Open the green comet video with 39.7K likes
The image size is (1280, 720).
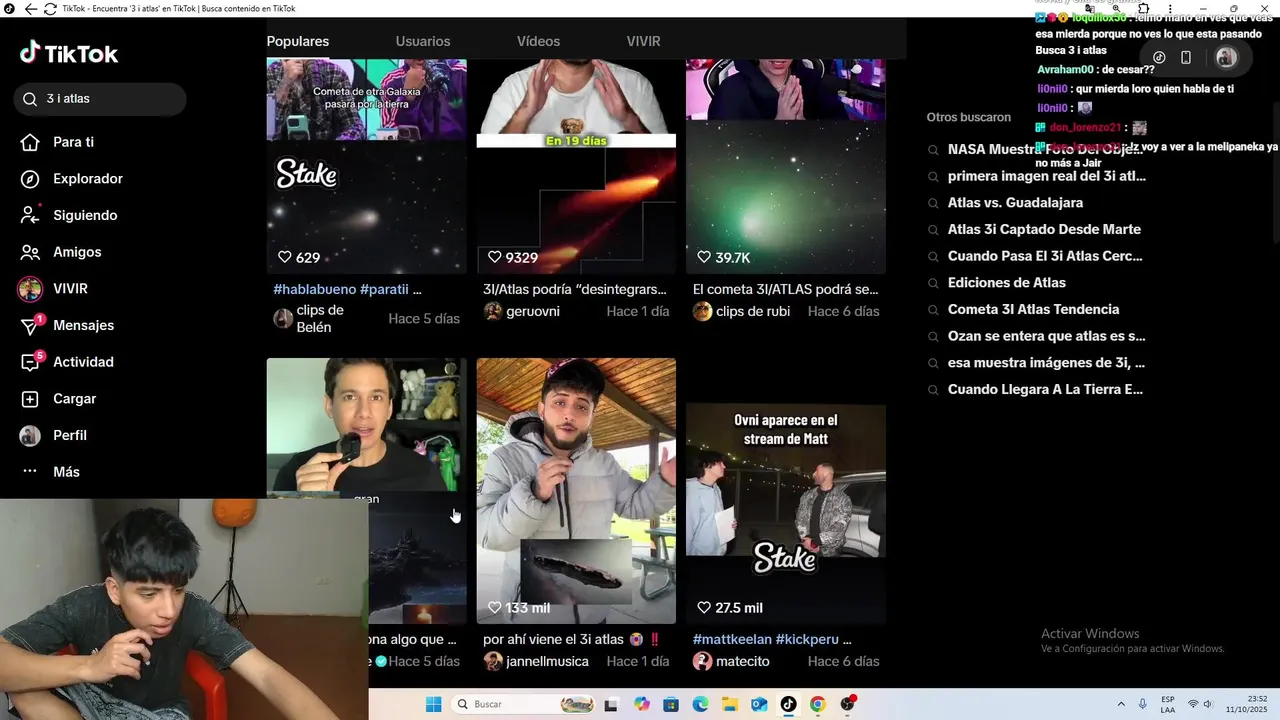point(786,165)
